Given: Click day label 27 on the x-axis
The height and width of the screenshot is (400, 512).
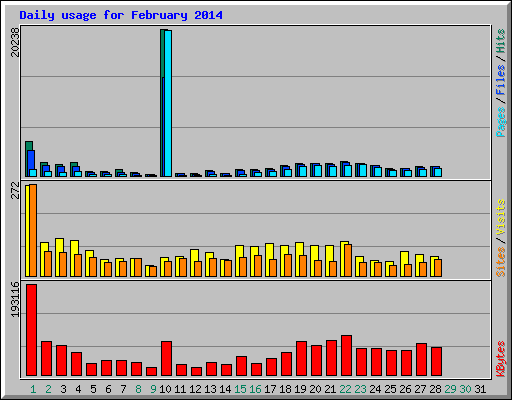Looking at the screenshot, I should click(420, 389).
